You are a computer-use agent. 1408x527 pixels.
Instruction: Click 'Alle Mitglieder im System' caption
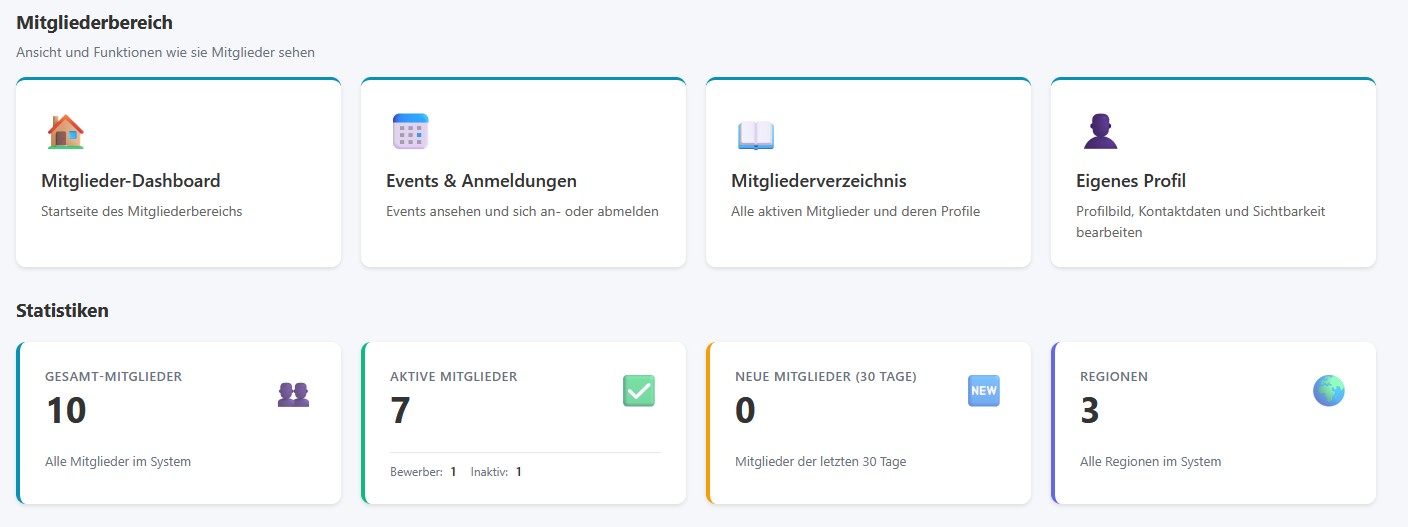(x=118, y=461)
